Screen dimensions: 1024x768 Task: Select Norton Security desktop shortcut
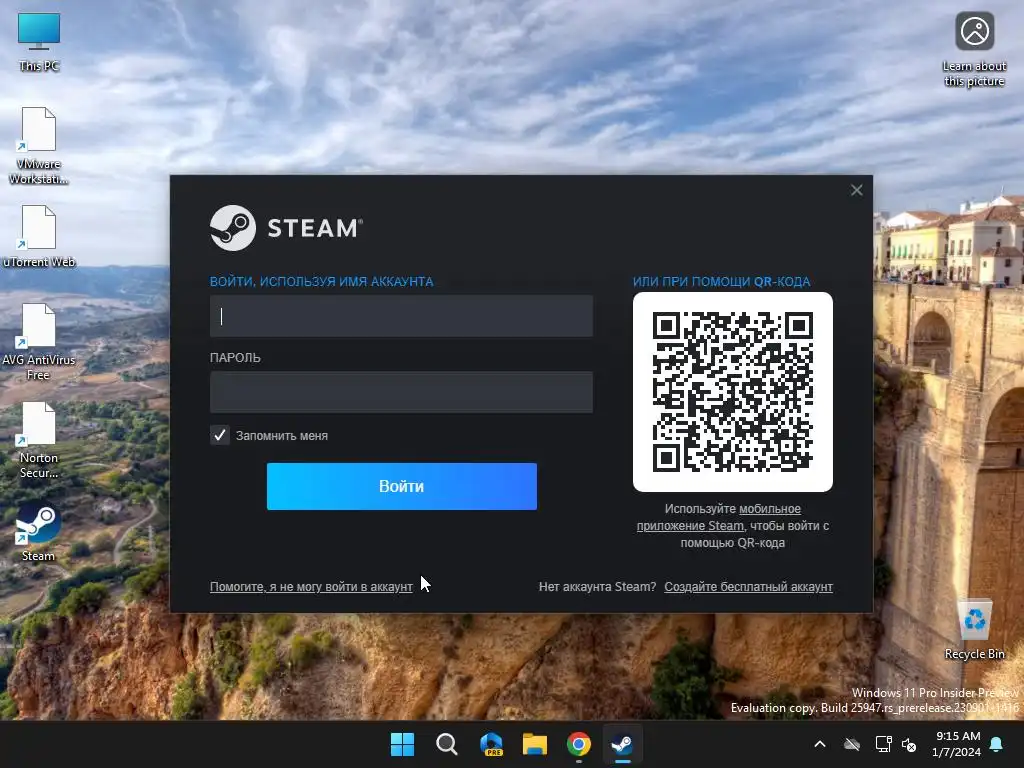coord(39,440)
